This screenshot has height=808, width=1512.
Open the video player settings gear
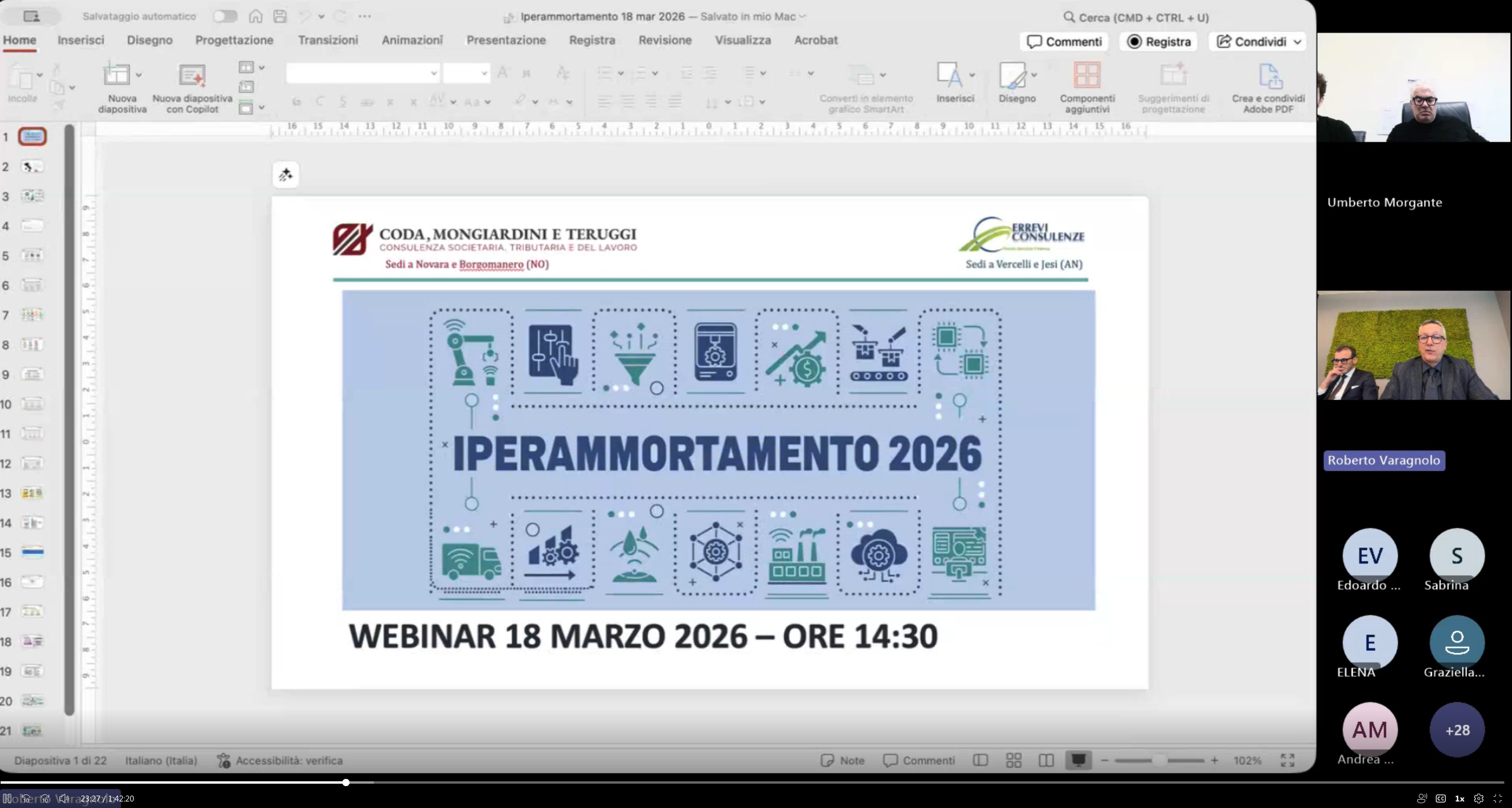[1478, 799]
